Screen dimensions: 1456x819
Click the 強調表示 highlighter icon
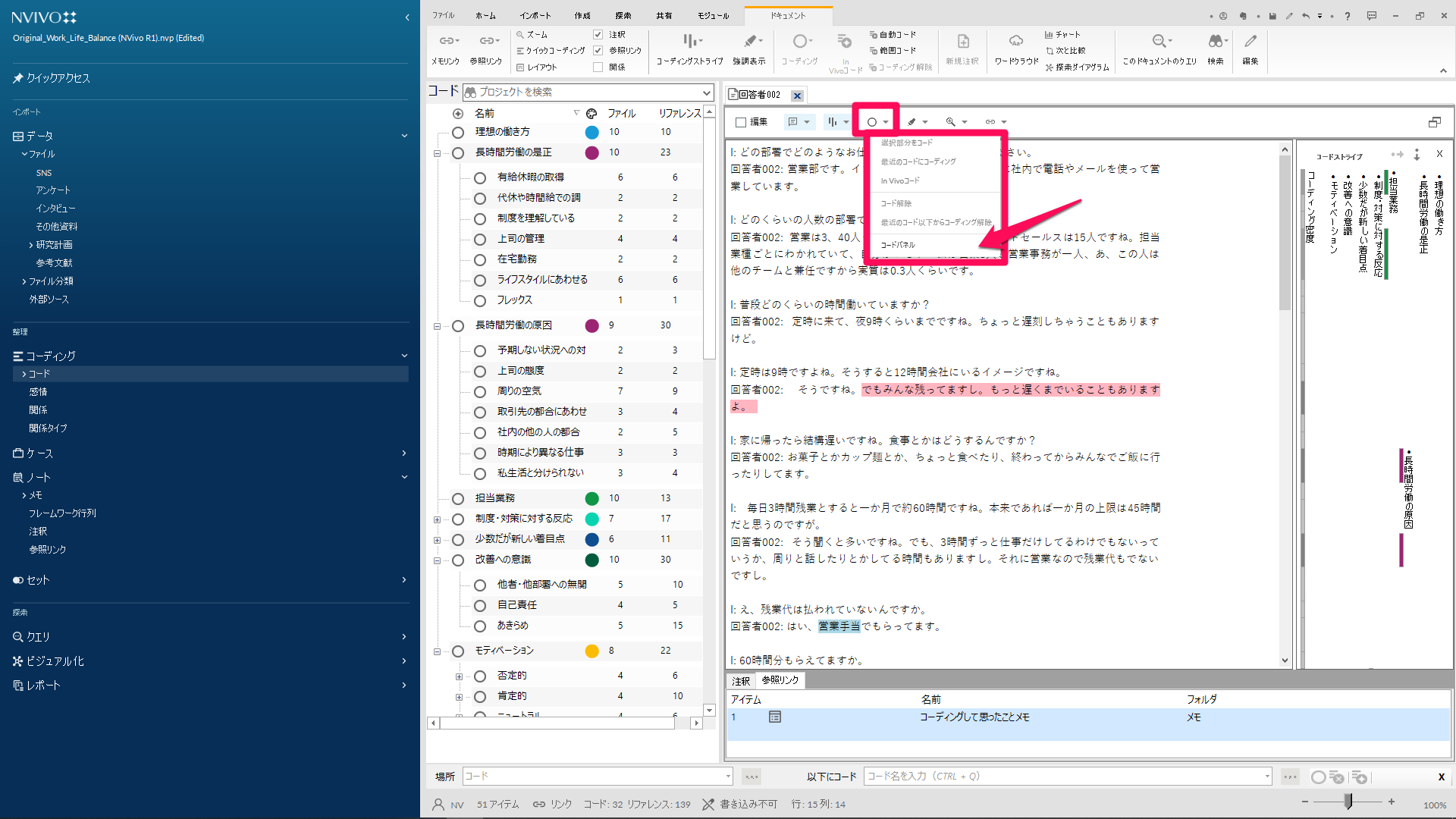pos(749,42)
